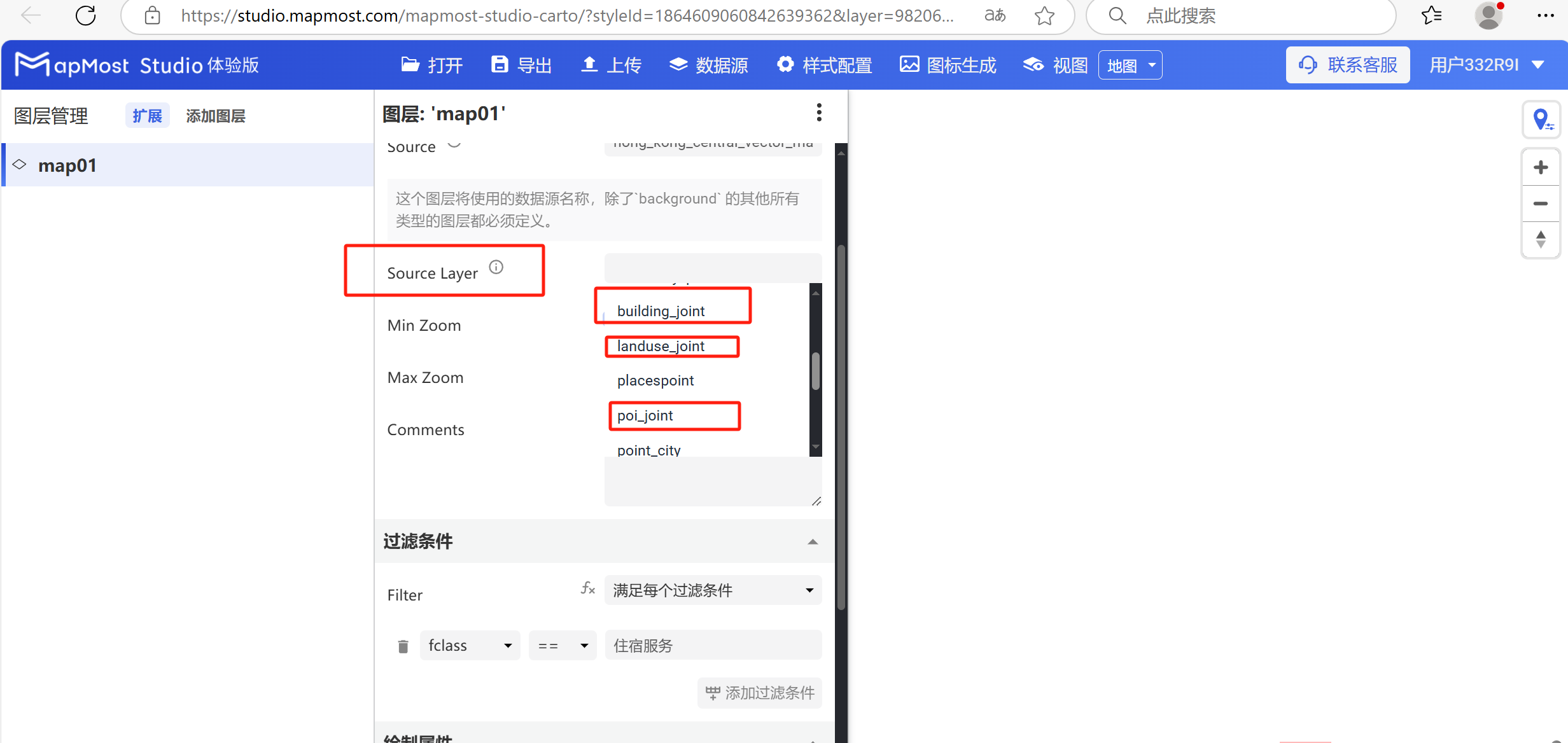This screenshot has height=743, width=1568.
Task: Click the locate marker icon on map controls
Action: pos(1541,119)
